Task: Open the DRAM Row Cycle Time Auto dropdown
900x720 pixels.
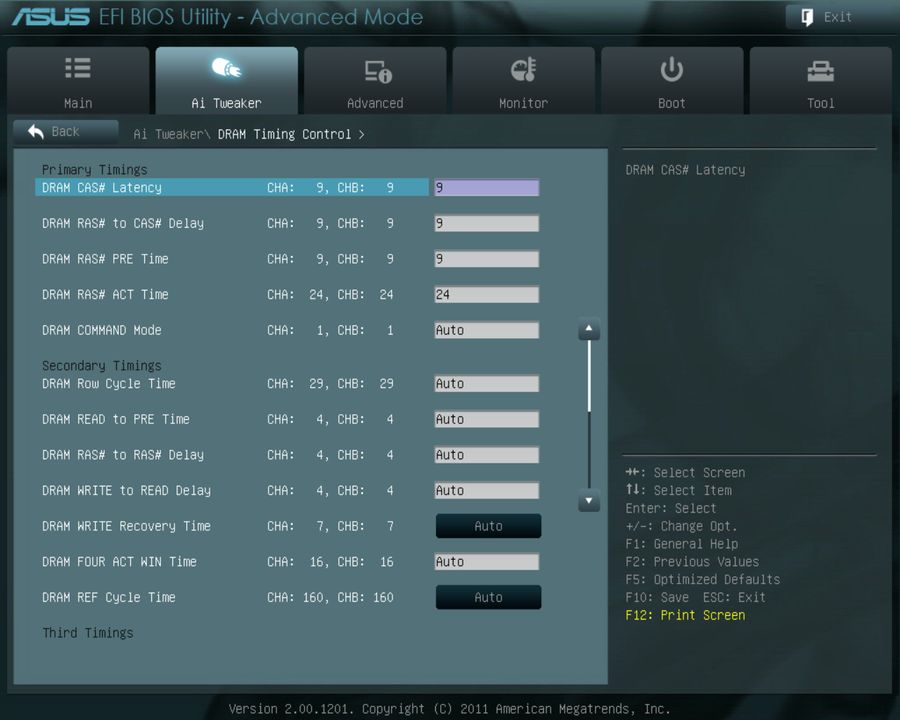Action: 486,383
